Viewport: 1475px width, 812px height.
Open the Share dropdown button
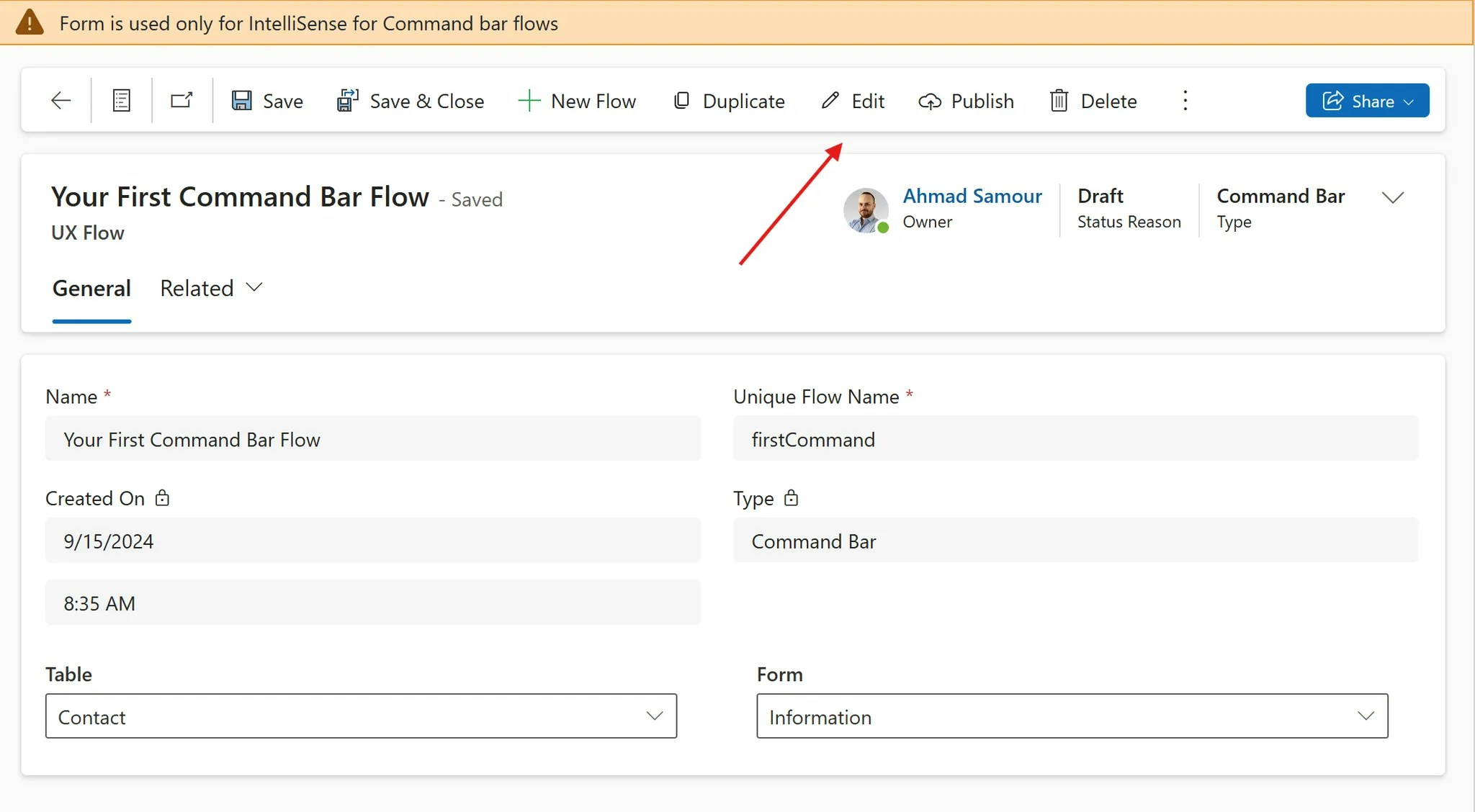tap(1367, 101)
